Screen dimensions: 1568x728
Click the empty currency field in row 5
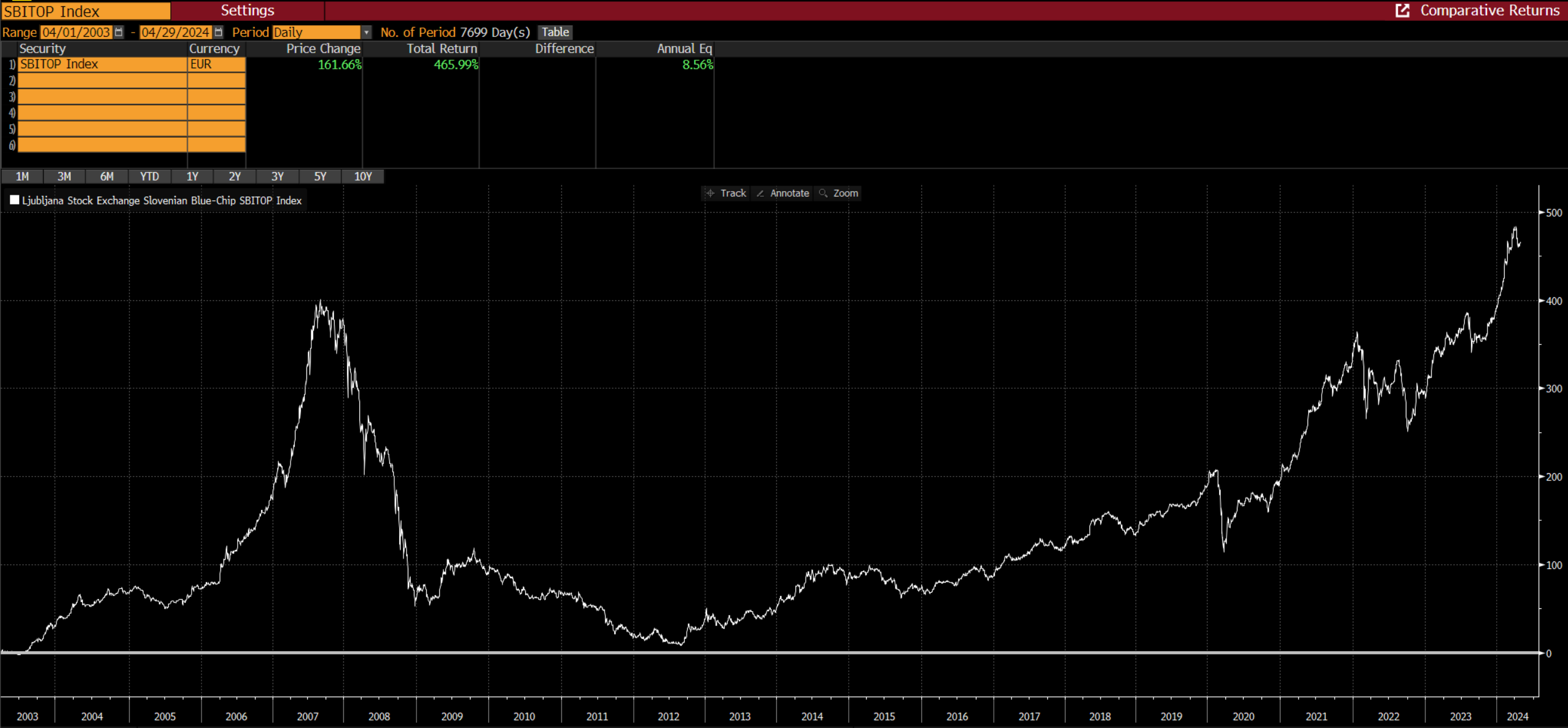click(217, 128)
